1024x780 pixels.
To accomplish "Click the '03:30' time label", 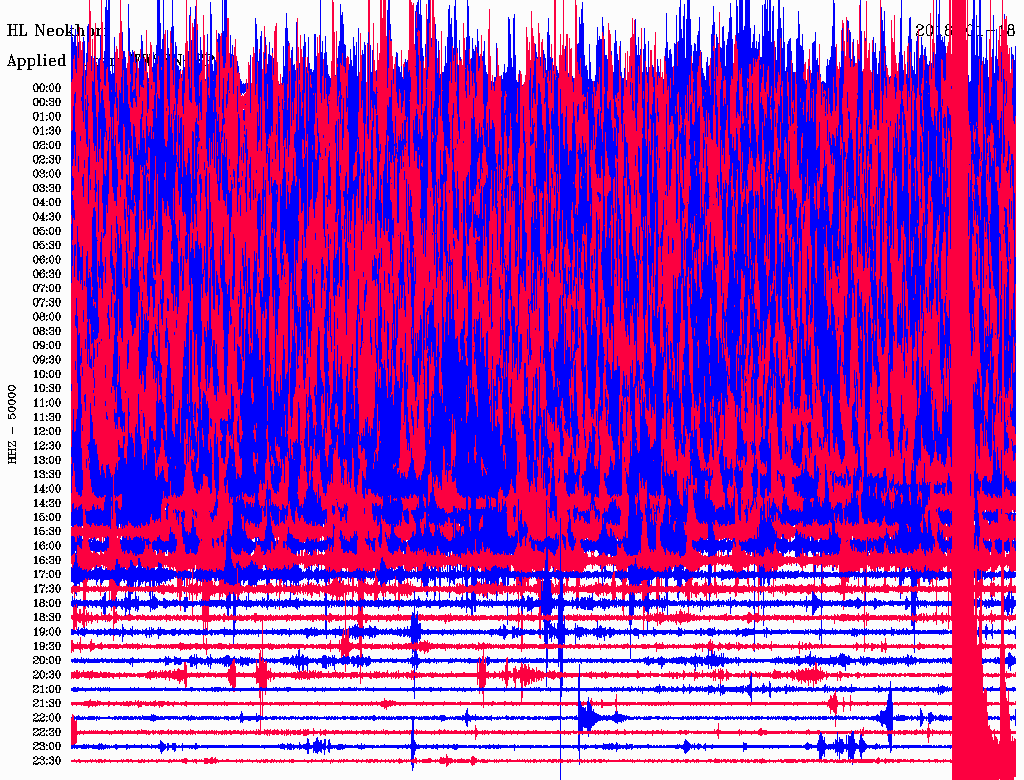I will (47, 189).
